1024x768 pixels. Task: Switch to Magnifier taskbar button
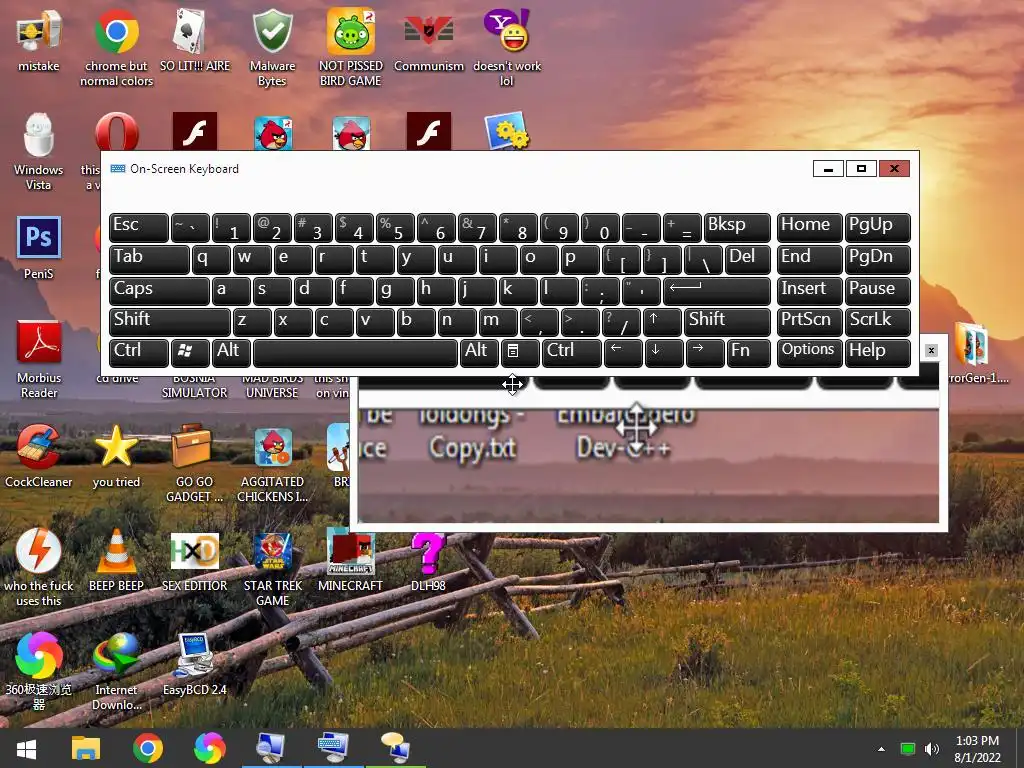[271, 748]
